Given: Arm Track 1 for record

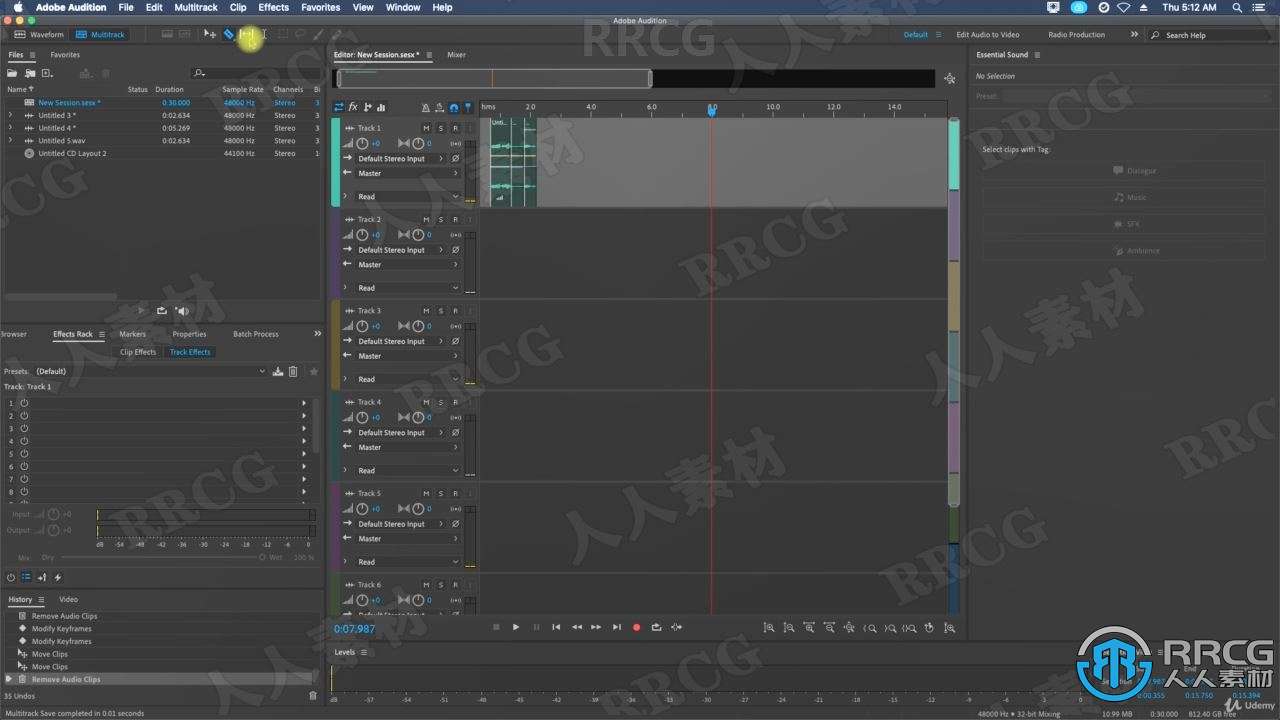Looking at the screenshot, I should (x=455, y=128).
